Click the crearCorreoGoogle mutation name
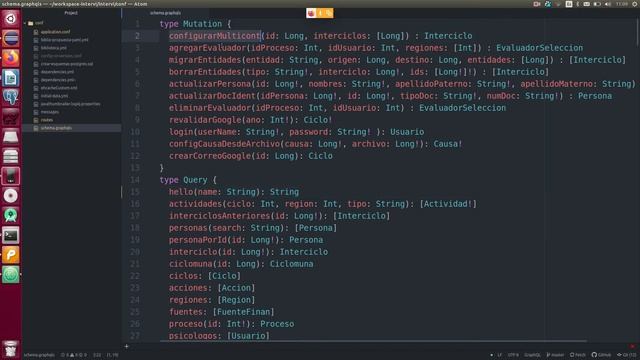Viewport: 640px width, 360px height. [210, 156]
